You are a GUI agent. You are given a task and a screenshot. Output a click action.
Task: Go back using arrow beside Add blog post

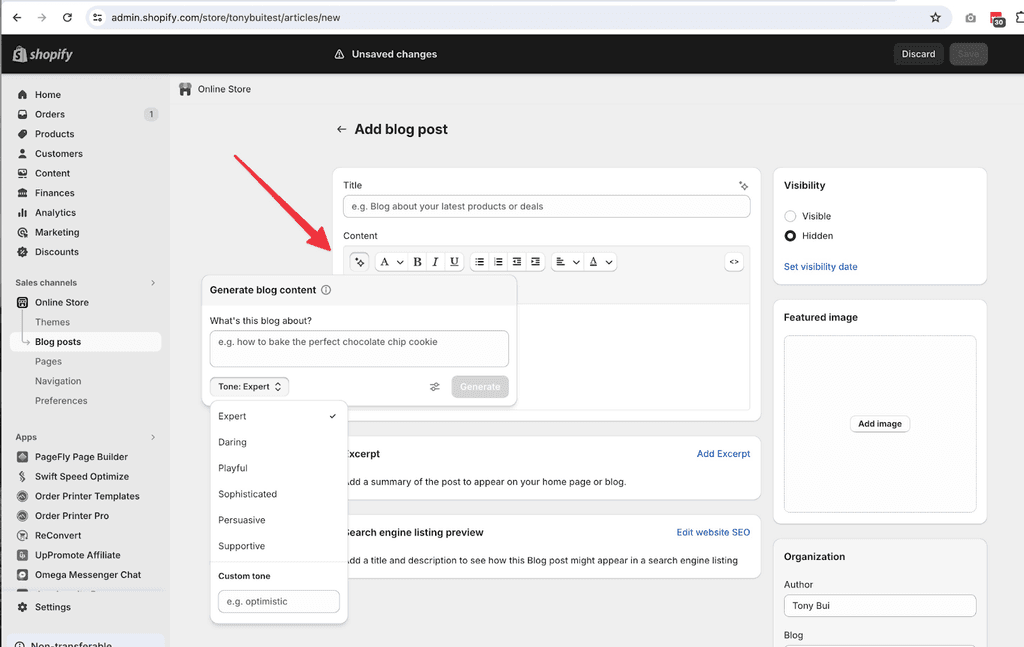pyautogui.click(x=341, y=129)
